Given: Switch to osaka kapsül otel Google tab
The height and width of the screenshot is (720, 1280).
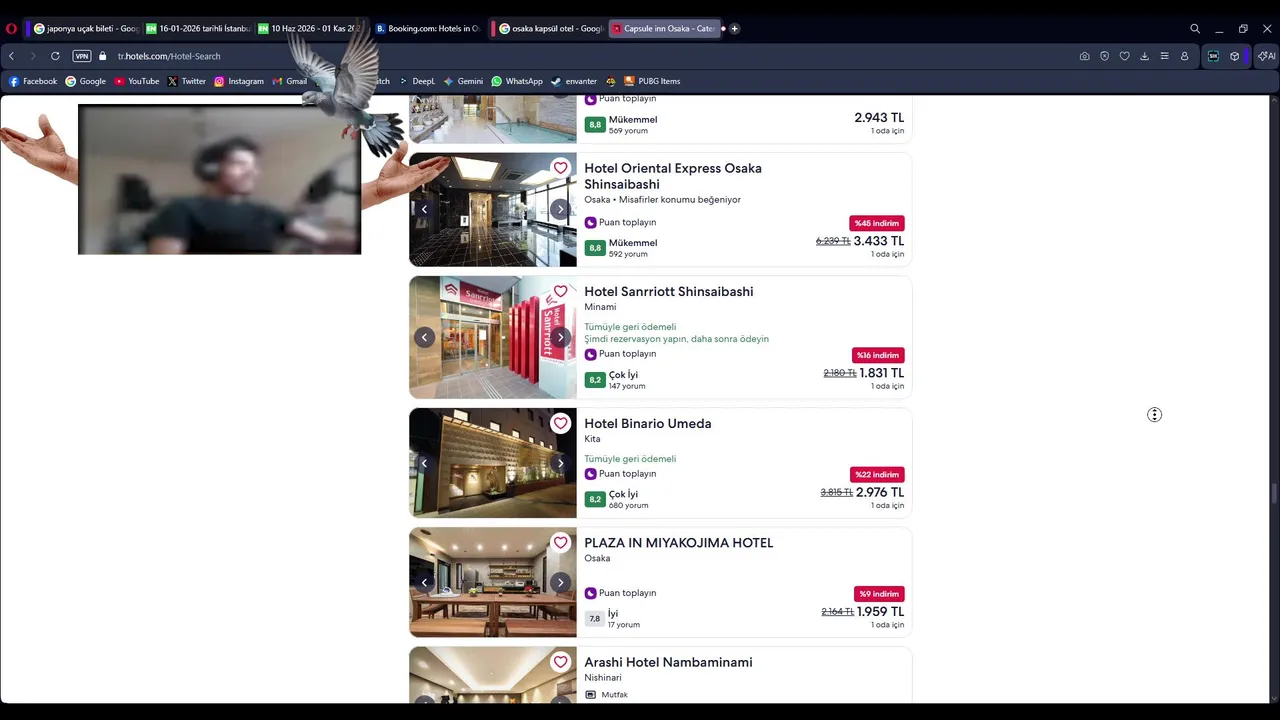Looking at the screenshot, I should (551, 29).
